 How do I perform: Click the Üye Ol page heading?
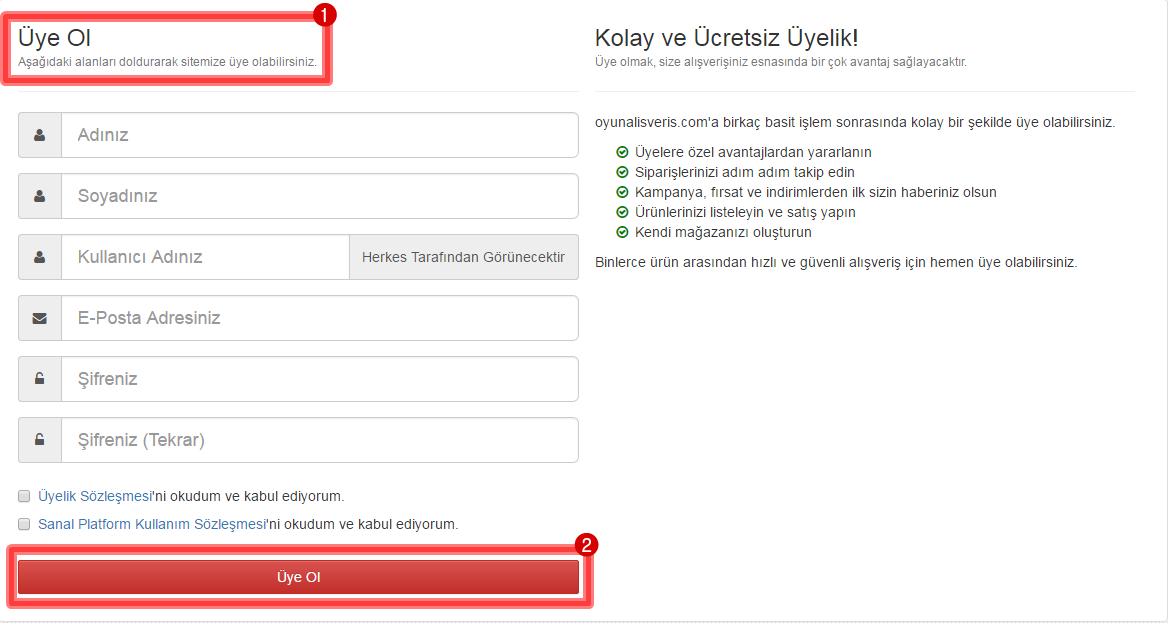click(54, 38)
